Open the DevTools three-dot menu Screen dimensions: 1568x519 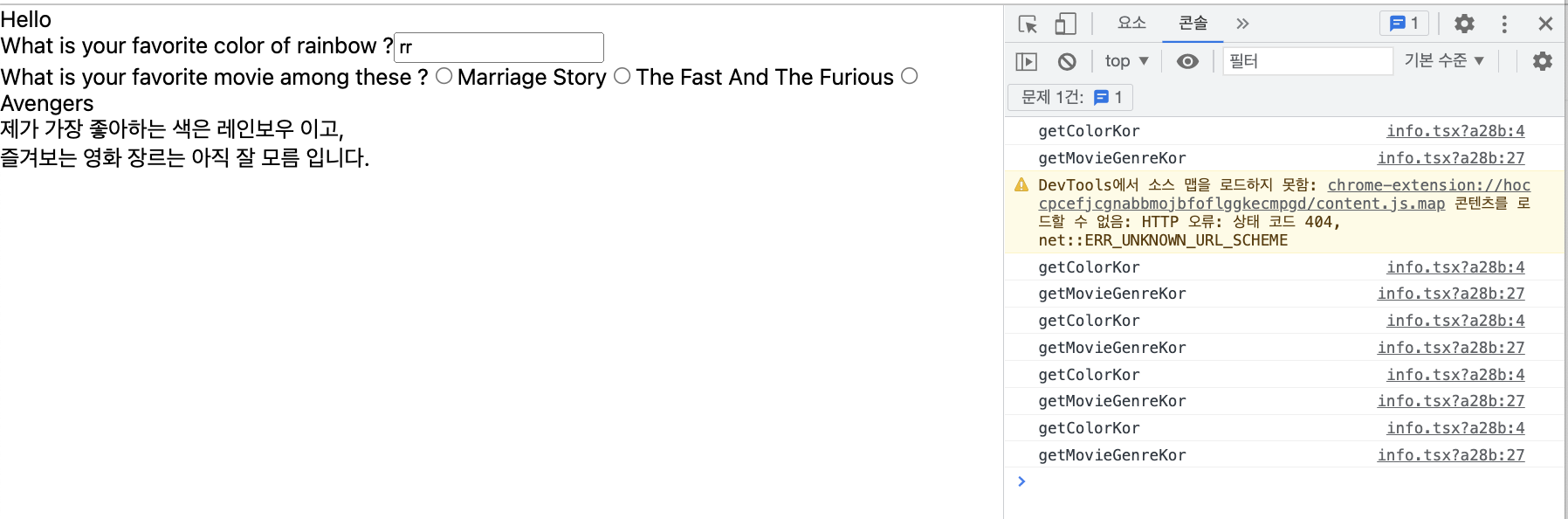[x=1504, y=24]
